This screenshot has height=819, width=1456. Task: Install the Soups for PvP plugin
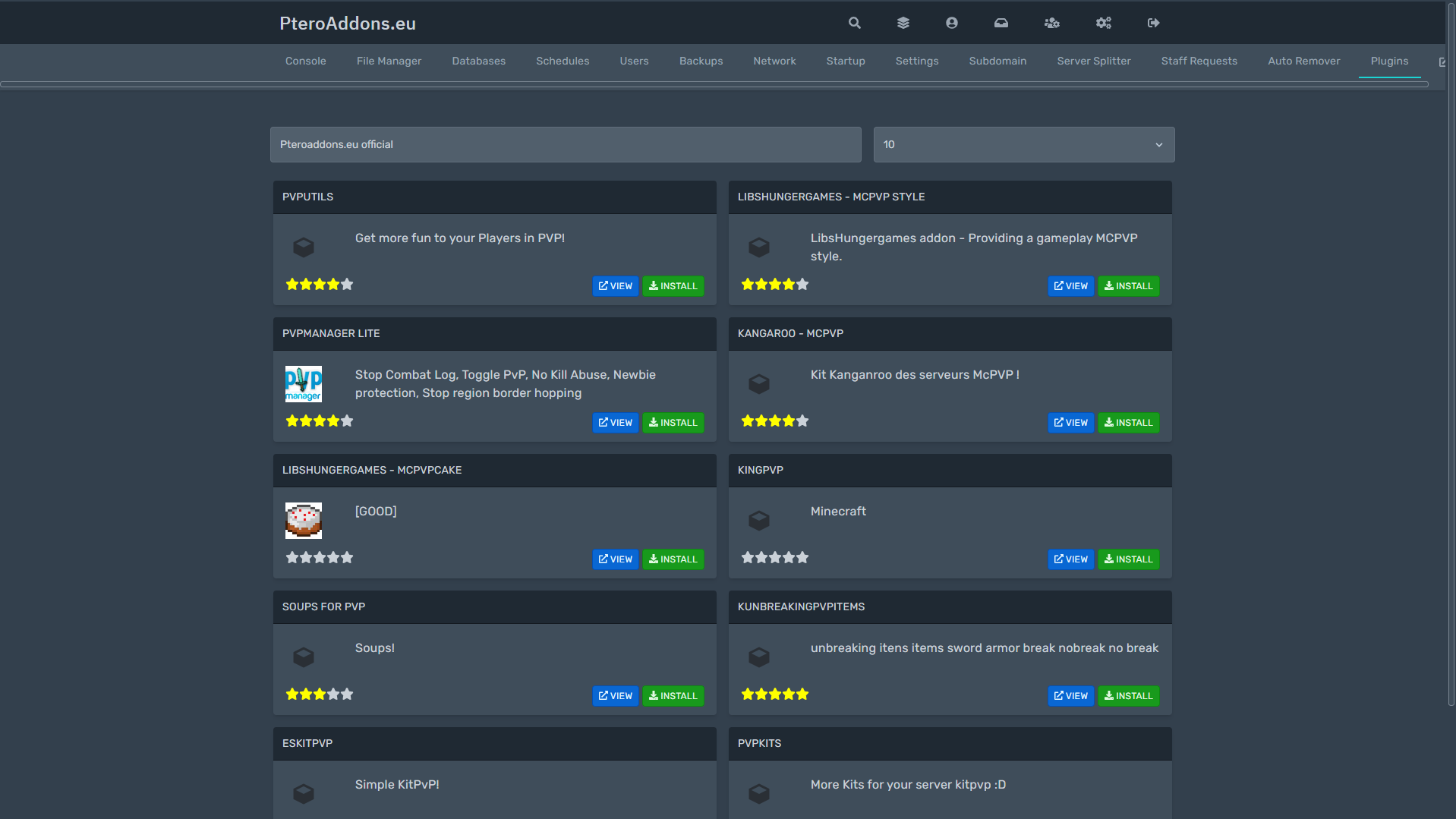coord(673,696)
